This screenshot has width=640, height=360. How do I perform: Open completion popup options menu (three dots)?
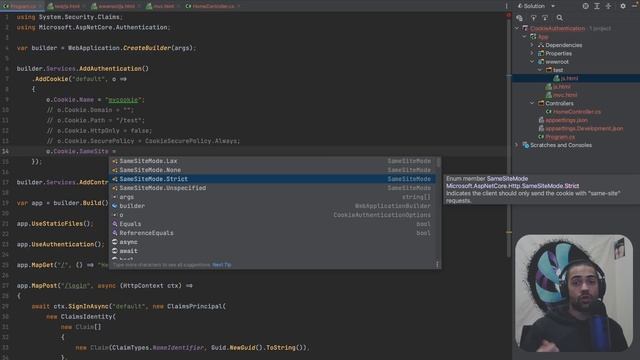point(437,264)
